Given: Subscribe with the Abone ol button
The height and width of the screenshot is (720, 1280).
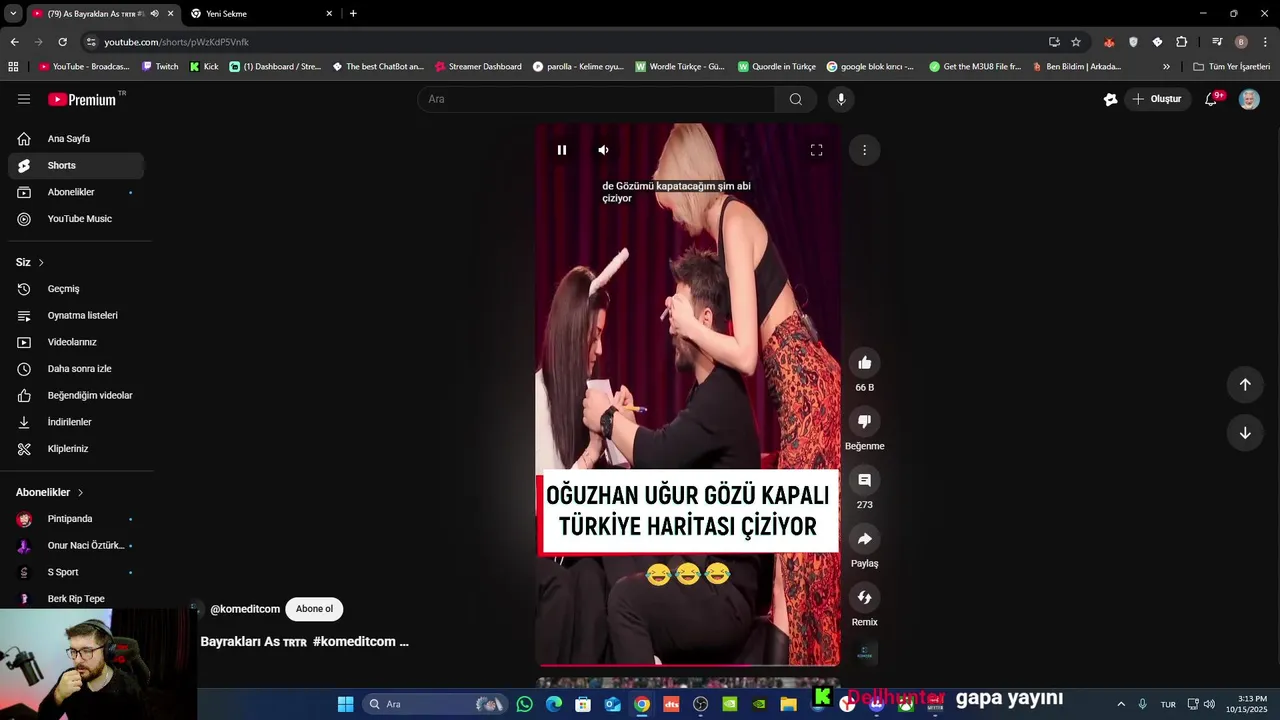Looking at the screenshot, I should click(x=314, y=609).
